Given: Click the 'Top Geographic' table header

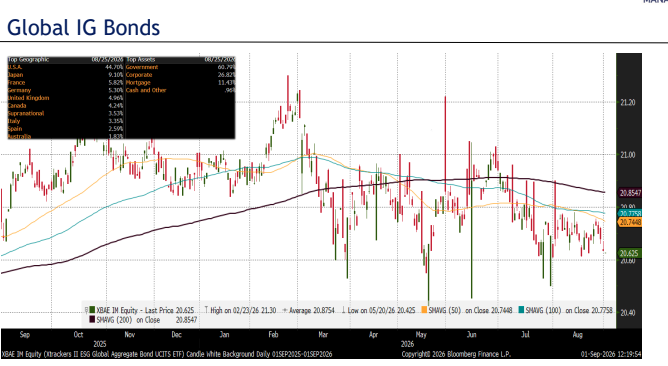Looking at the screenshot, I should tap(28, 60).
